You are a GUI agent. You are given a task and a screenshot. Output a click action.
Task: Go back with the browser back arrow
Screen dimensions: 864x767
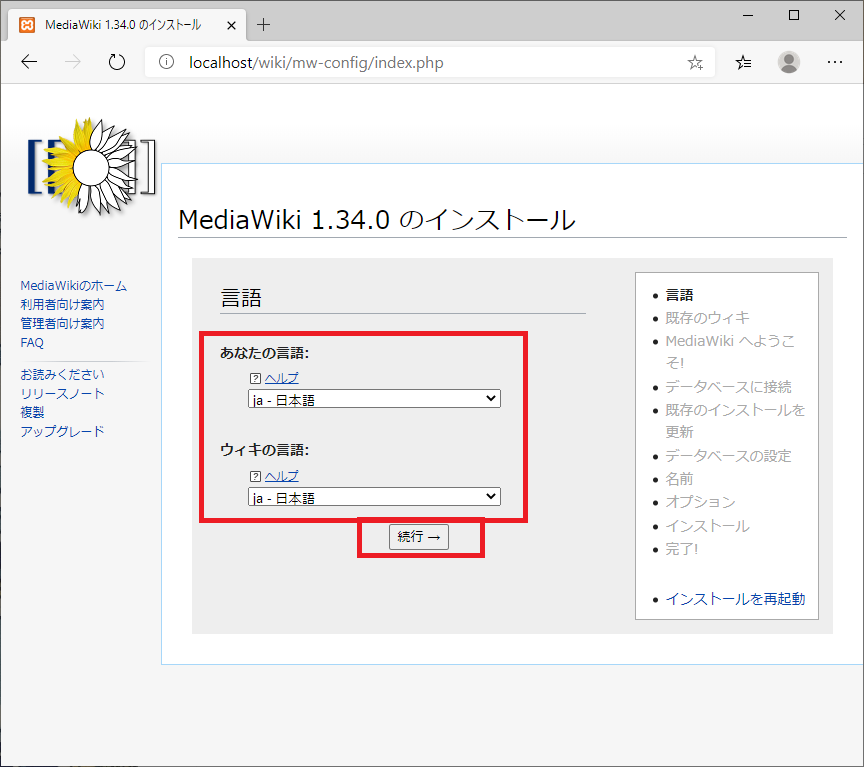coord(29,62)
